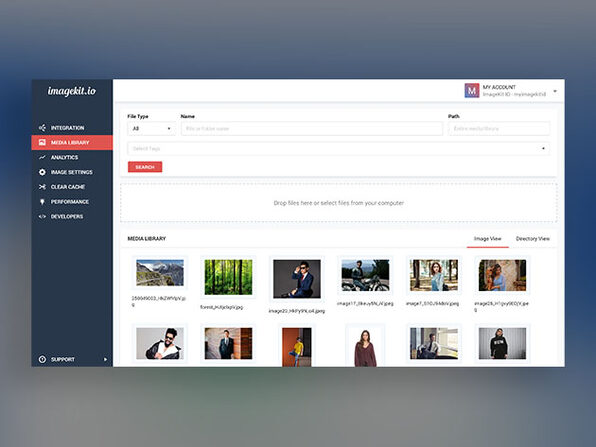Click the Path input field

[499, 128]
